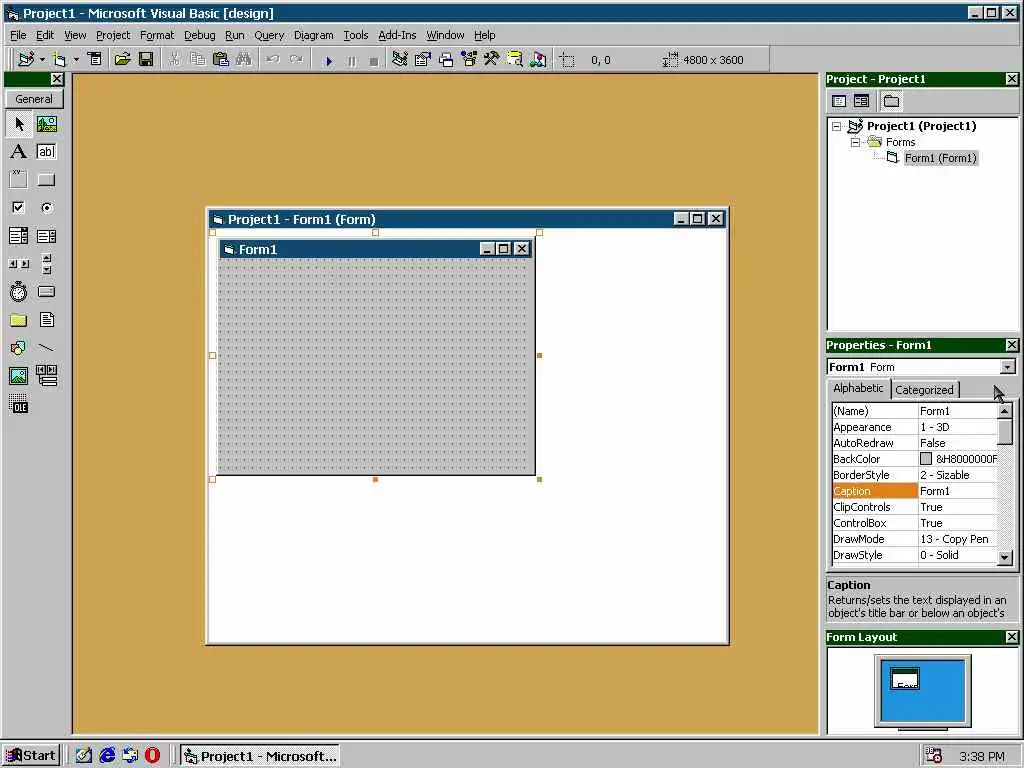Click the properties scrollbar down arrow
Viewport: 1024px width, 768px height.
coord(1005,557)
